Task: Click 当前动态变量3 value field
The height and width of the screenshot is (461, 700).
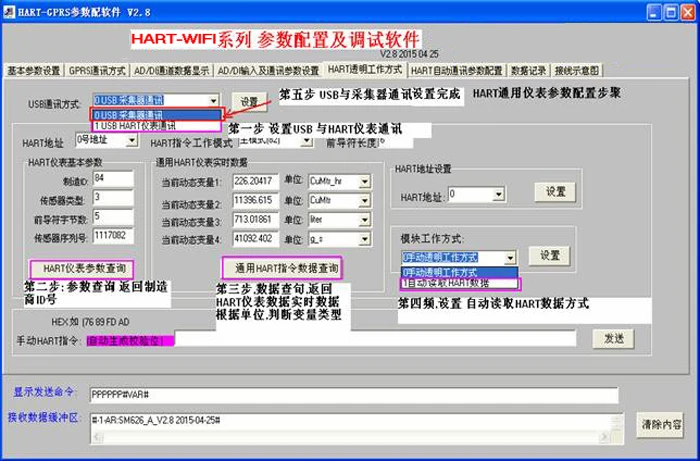Action: (256, 220)
